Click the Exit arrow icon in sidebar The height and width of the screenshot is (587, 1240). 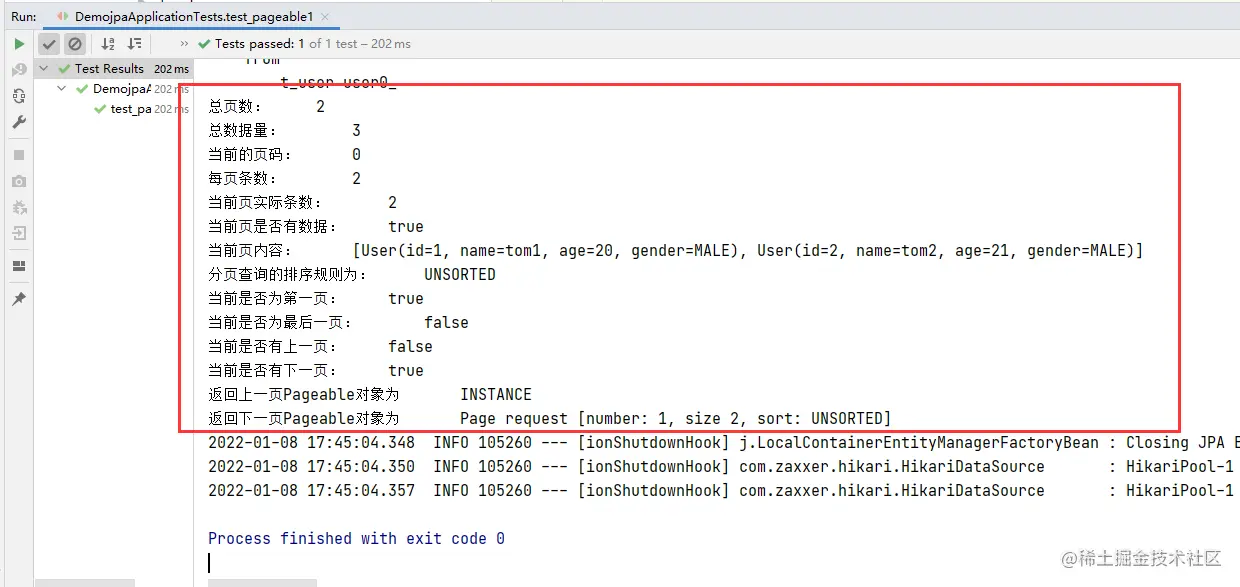coord(19,233)
